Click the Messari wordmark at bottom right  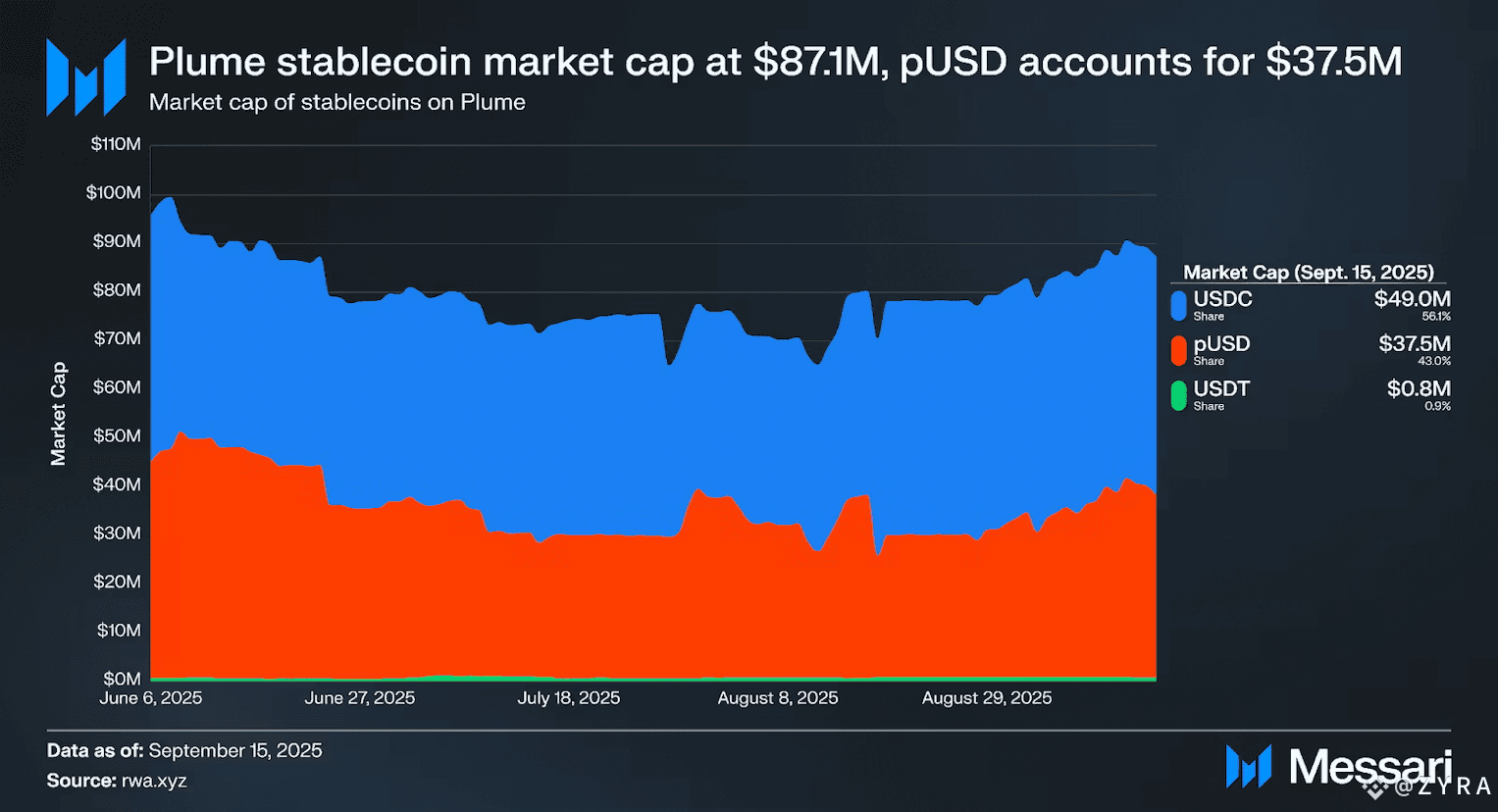(x=1369, y=766)
